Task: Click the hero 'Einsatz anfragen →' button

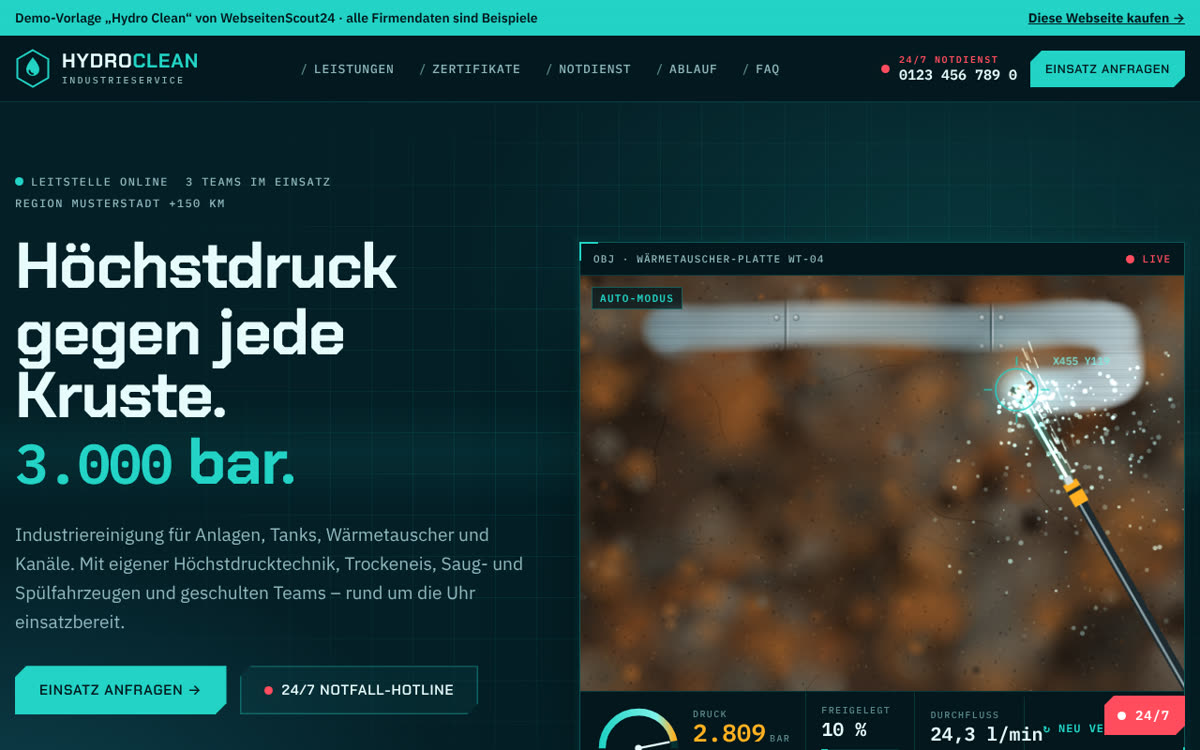Action: point(120,690)
